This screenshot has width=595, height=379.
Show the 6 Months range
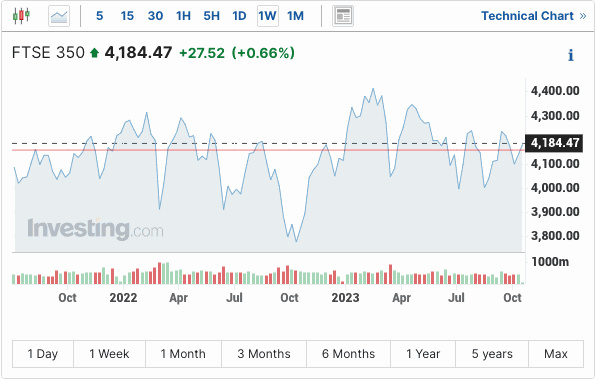[348, 354]
